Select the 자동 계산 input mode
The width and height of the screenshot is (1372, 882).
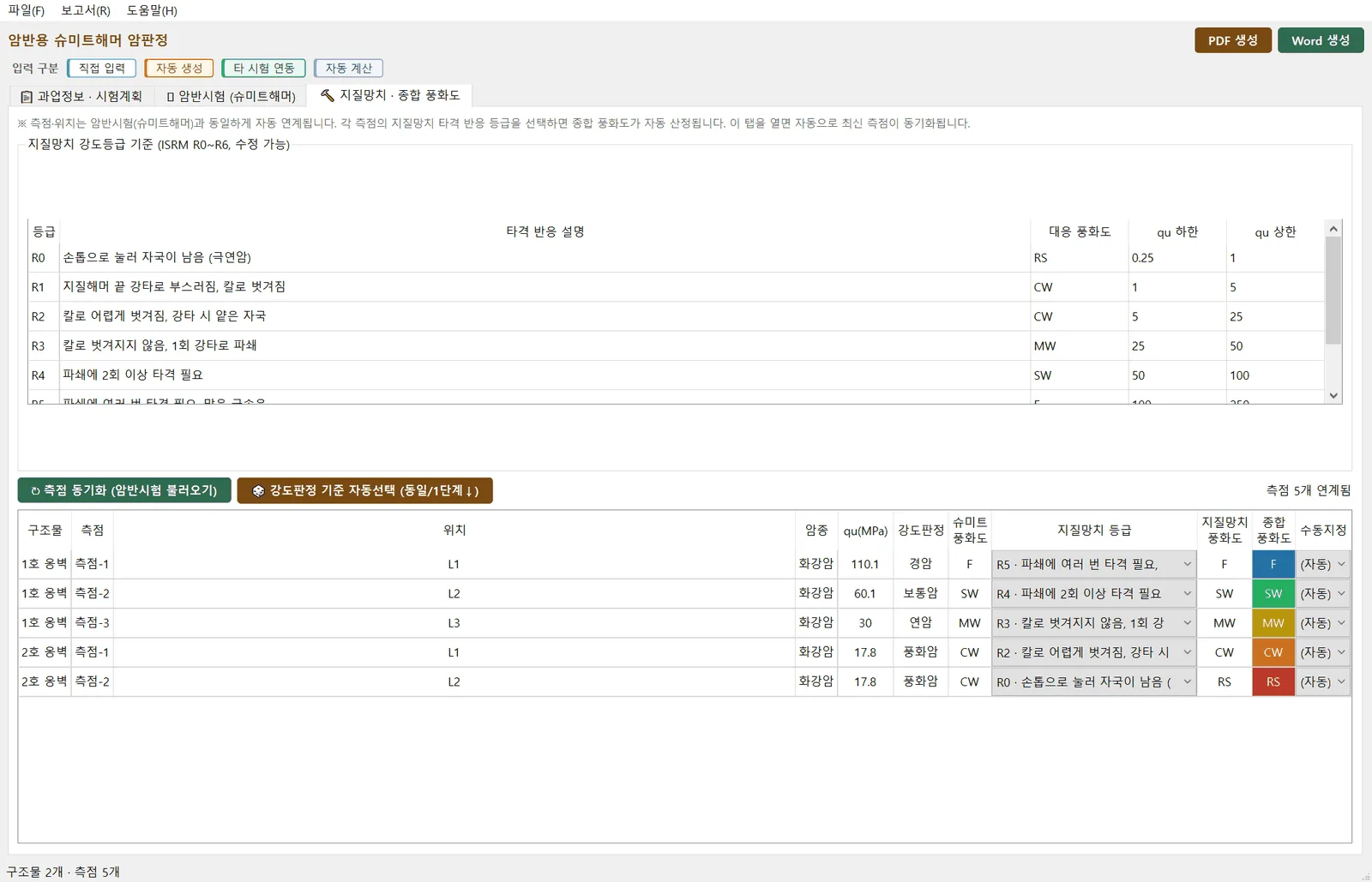(348, 68)
